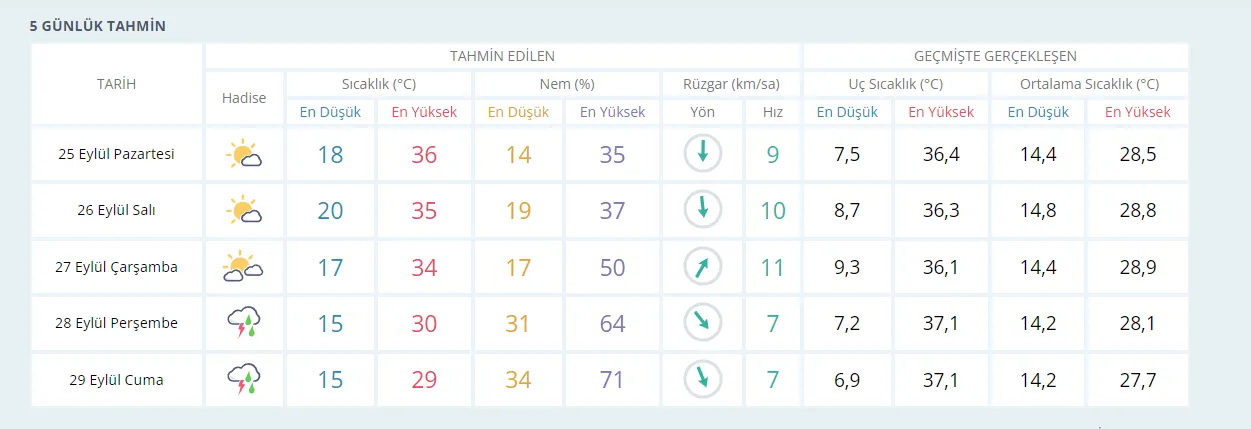Viewport: 1251px width, 429px height.
Task: Click the thunderstorm icon for 29 Eylül Cuma
Action: pos(244,380)
